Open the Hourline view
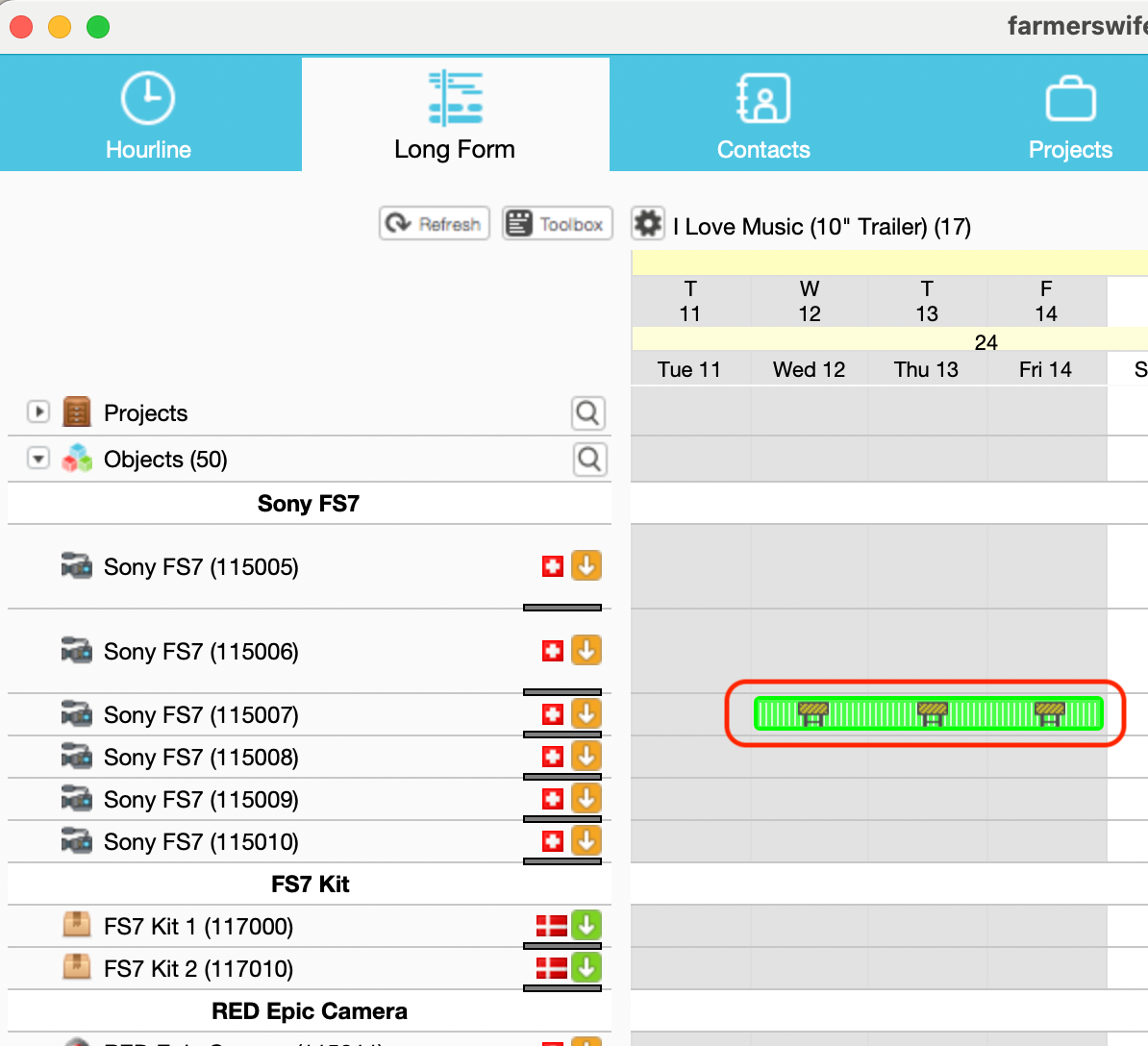Screen dimensions: 1148x1046 [x=149, y=115]
